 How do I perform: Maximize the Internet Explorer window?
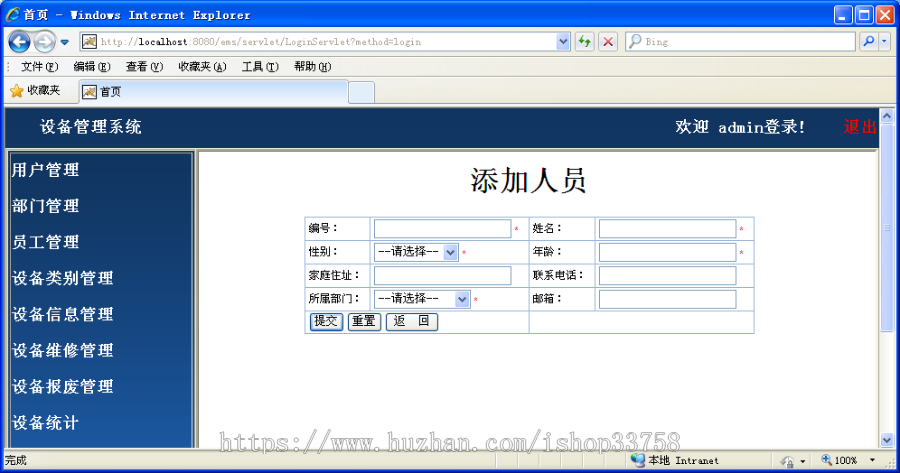pyautogui.click(x=864, y=15)
